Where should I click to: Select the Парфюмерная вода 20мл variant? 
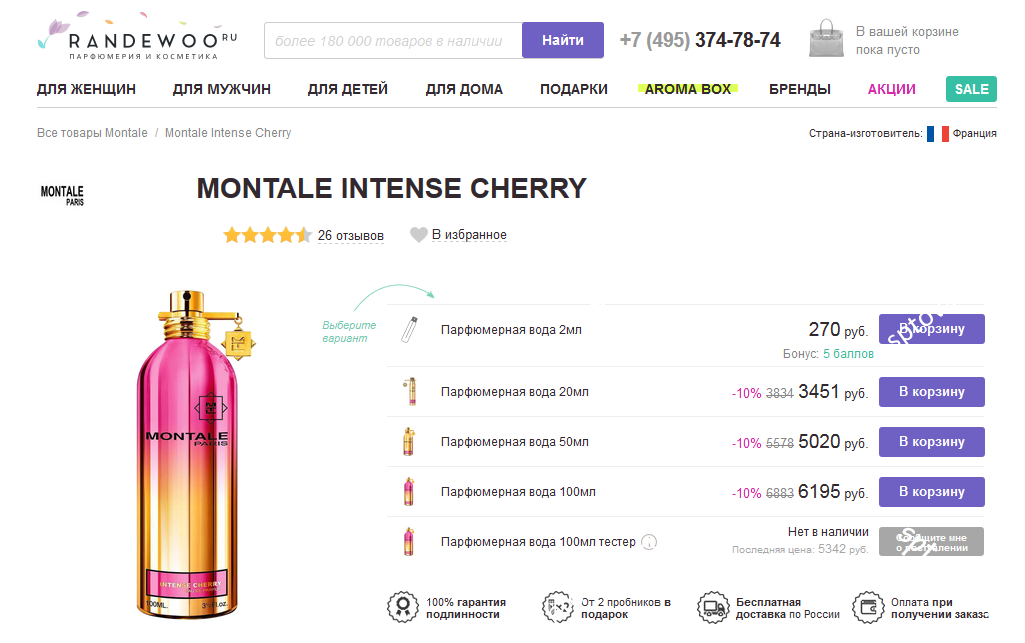[514, 391]
